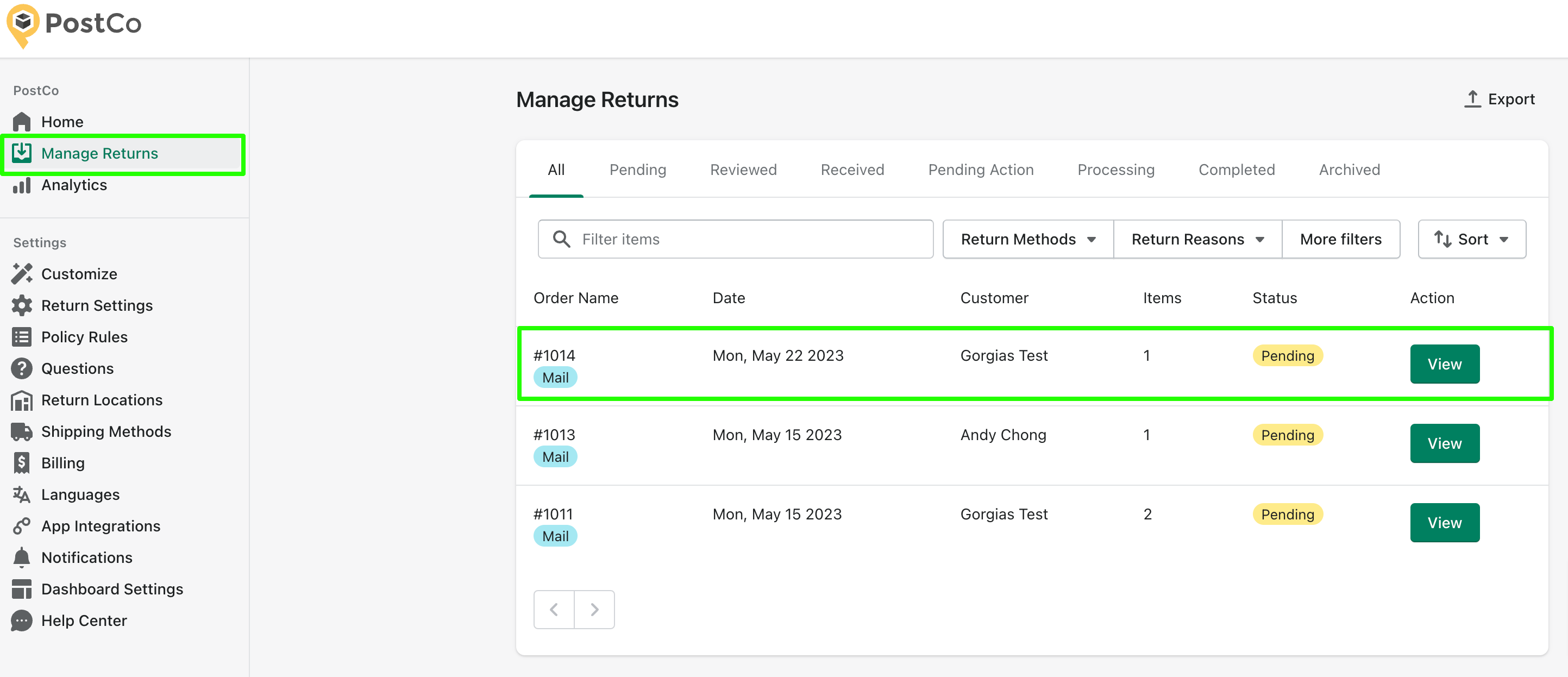The image size is (1568, 677).
Task: Click the Dashboard Settings layout icon
Action: coord(21,590)
